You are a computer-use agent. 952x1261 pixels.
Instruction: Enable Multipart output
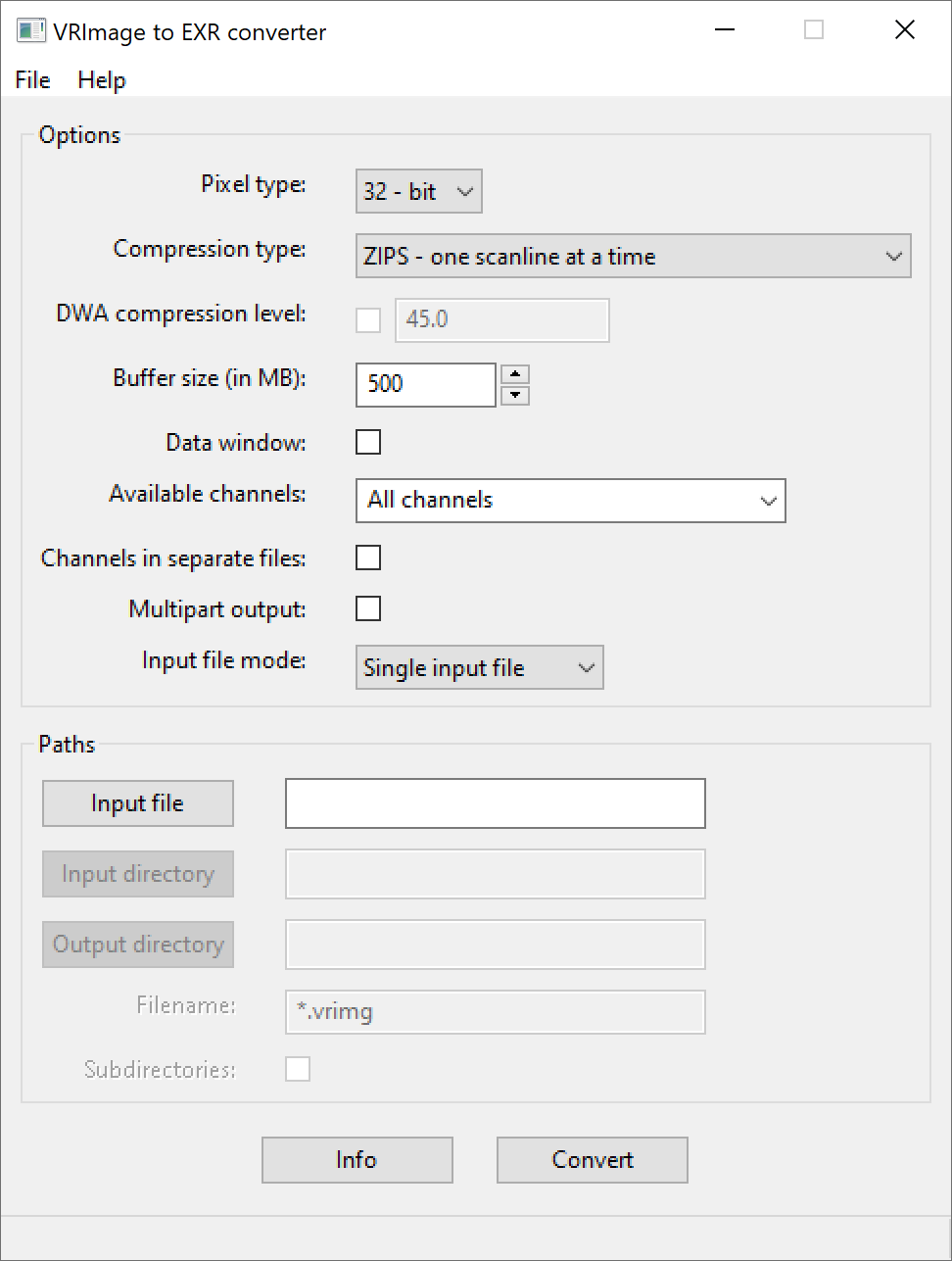[x=367, y=608]
